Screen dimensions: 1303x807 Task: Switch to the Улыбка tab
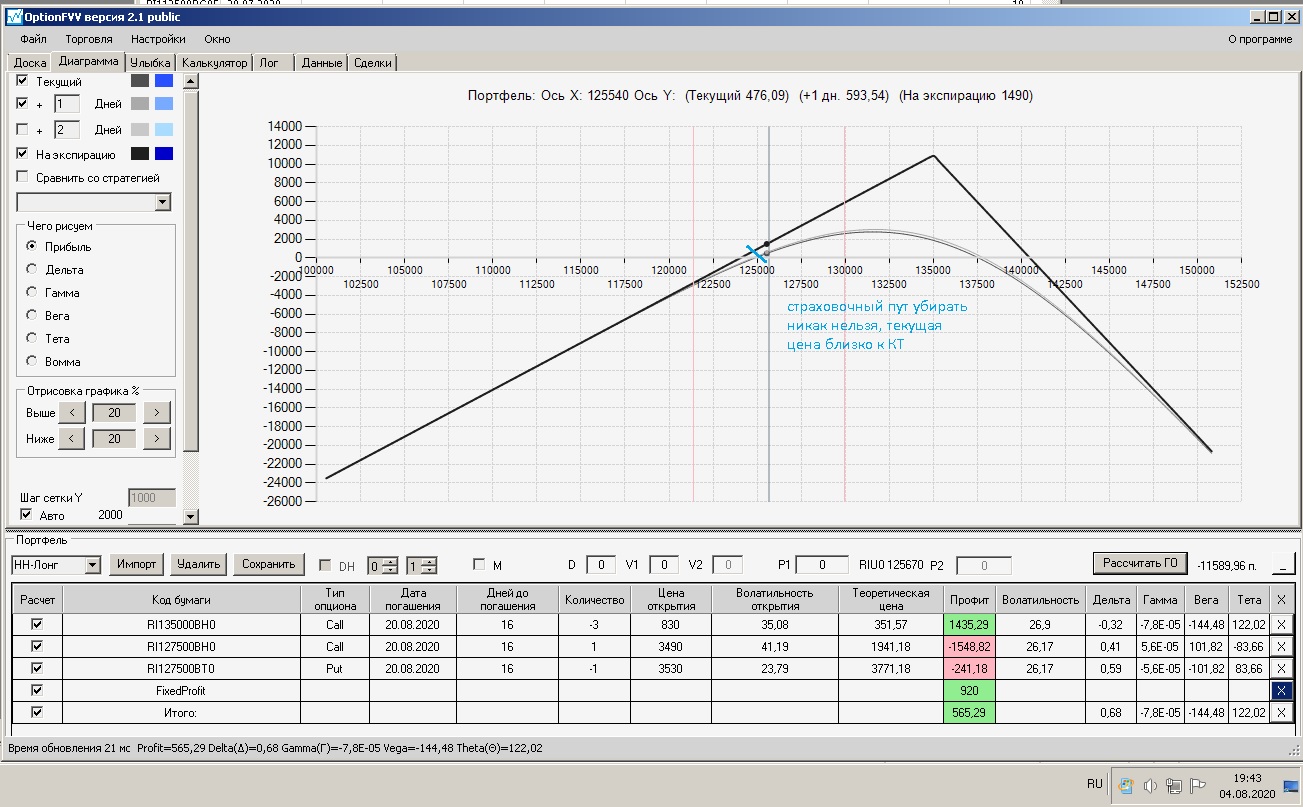151,63
